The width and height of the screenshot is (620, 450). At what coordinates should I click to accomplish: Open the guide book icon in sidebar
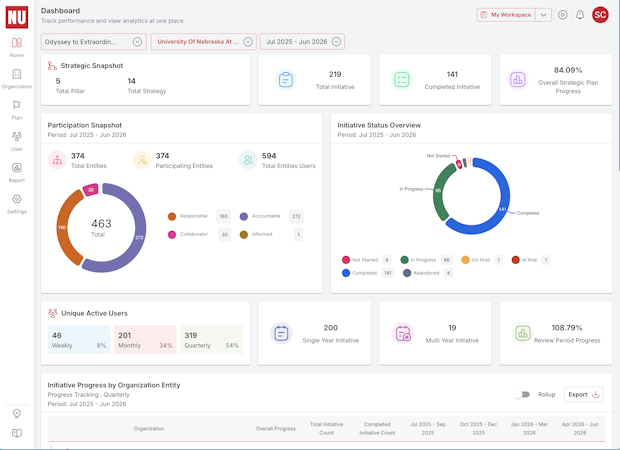coord(17,433)
